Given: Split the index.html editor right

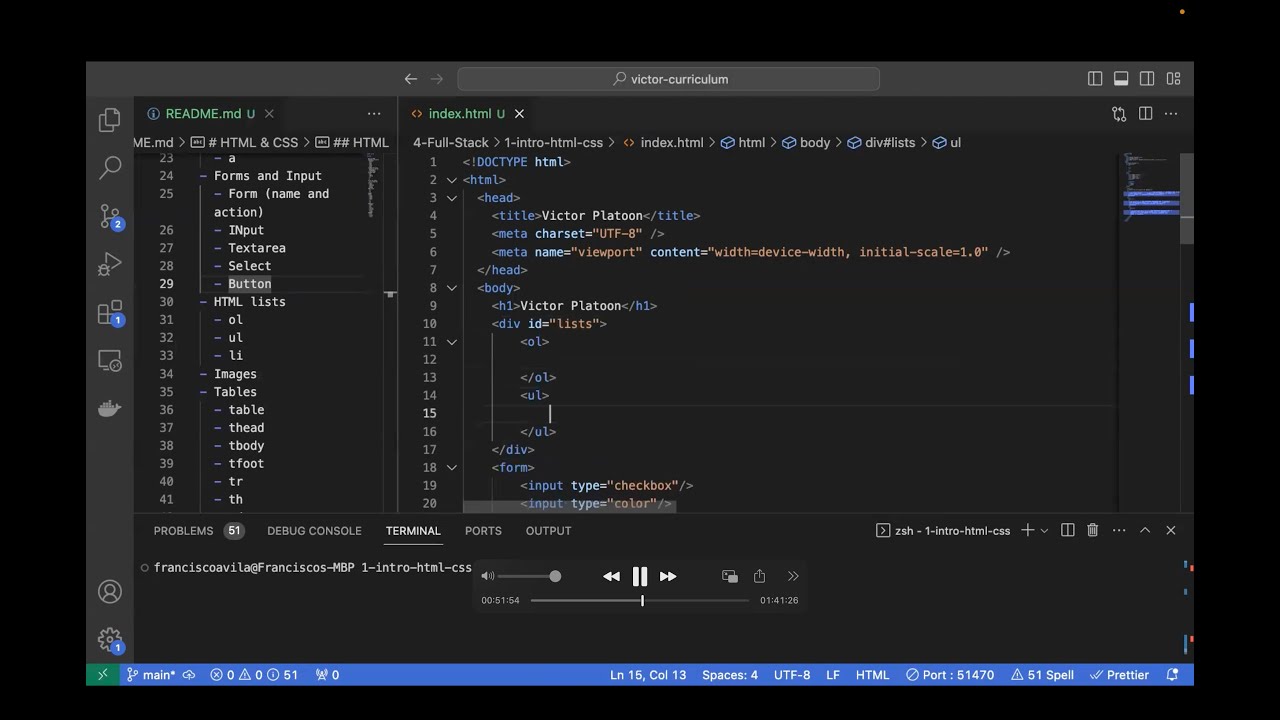Looking at the screenshot, I should coord(1146,114).
